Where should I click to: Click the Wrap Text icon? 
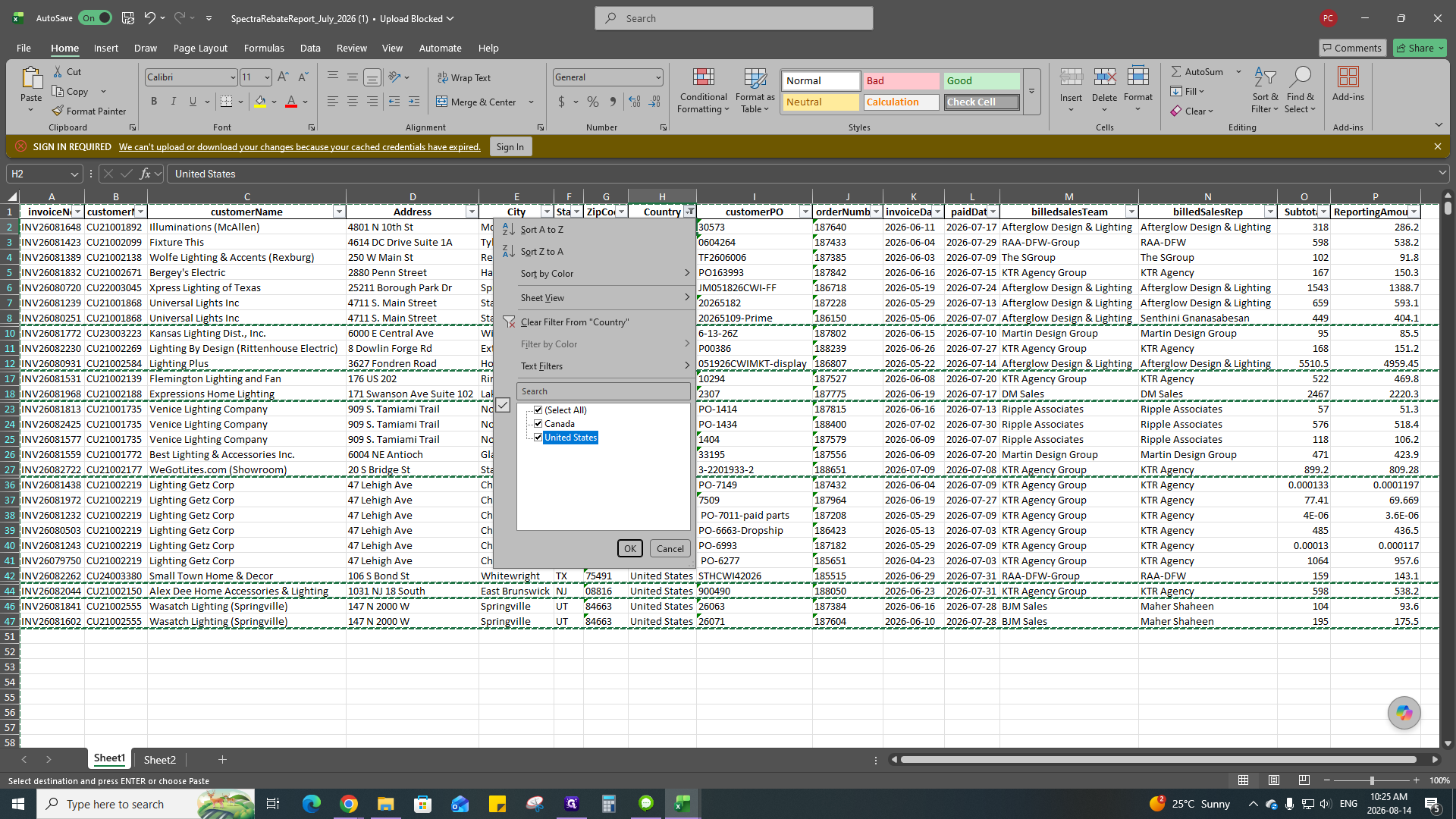[x=443, y=77]
